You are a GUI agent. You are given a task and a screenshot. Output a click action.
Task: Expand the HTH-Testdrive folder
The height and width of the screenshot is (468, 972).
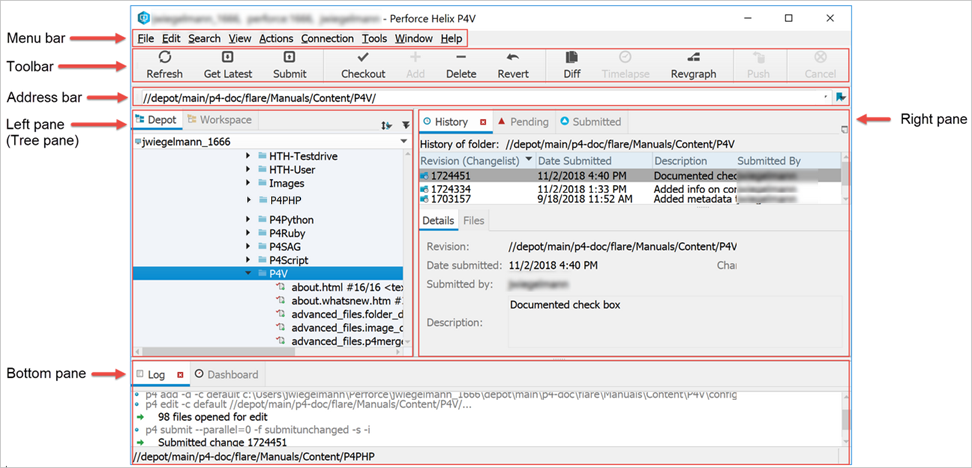click(x=248, y=157)
